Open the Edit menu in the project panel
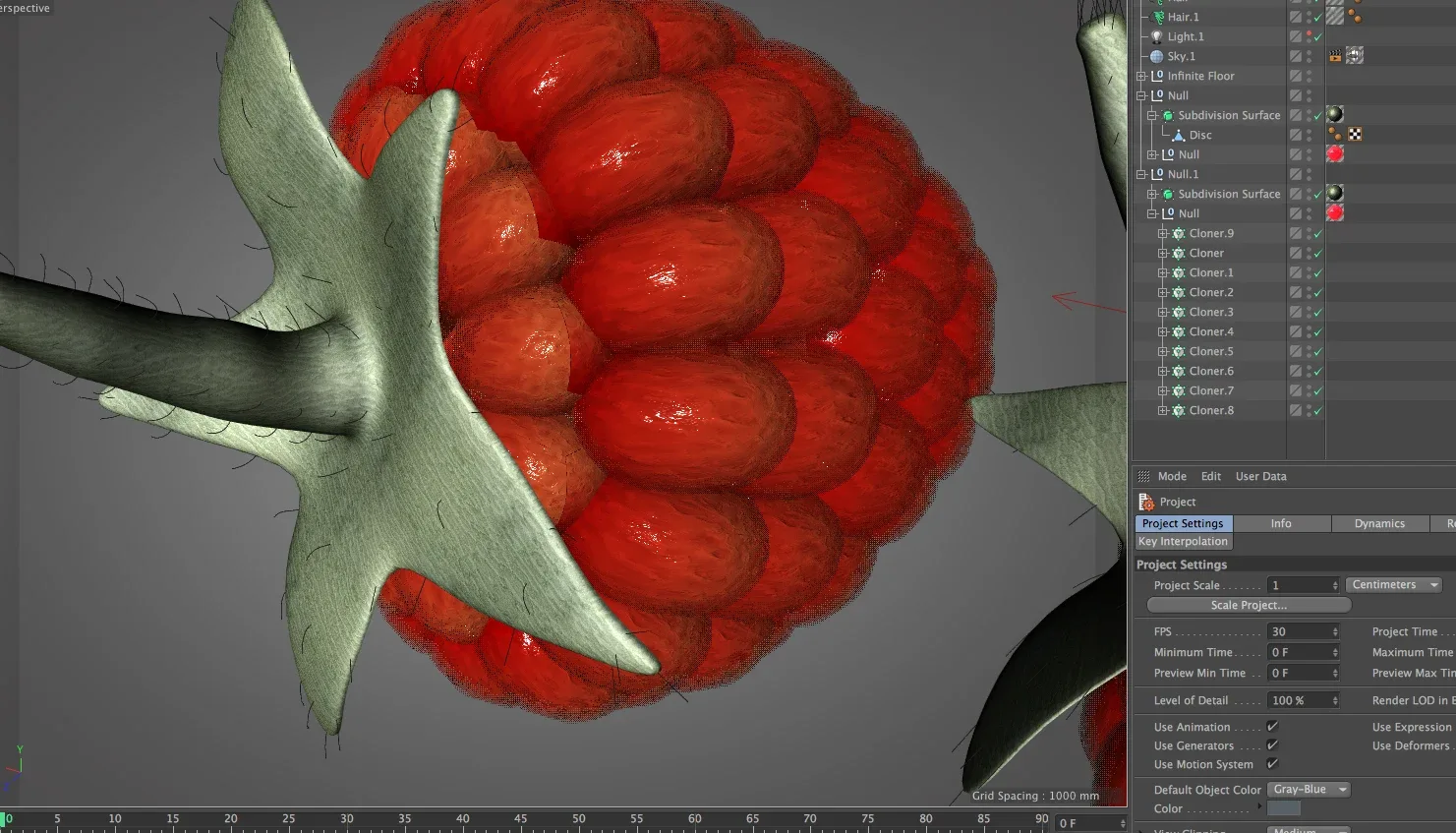The image size is (1456, 833). click(1210, 476)
